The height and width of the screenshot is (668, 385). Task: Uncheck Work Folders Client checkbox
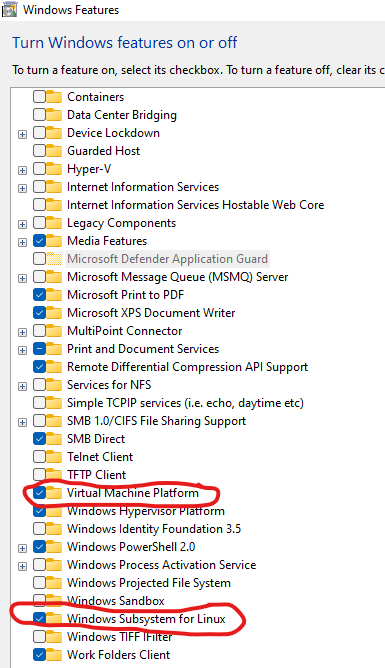[39, 655]
